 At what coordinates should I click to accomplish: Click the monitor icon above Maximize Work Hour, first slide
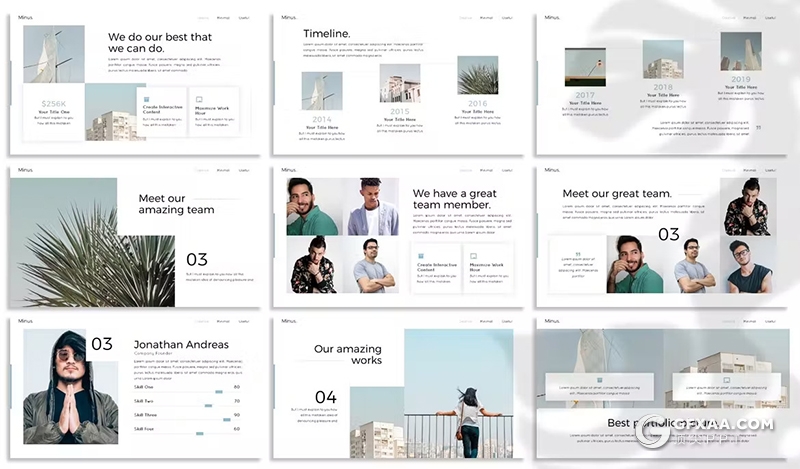coord(198,100)
